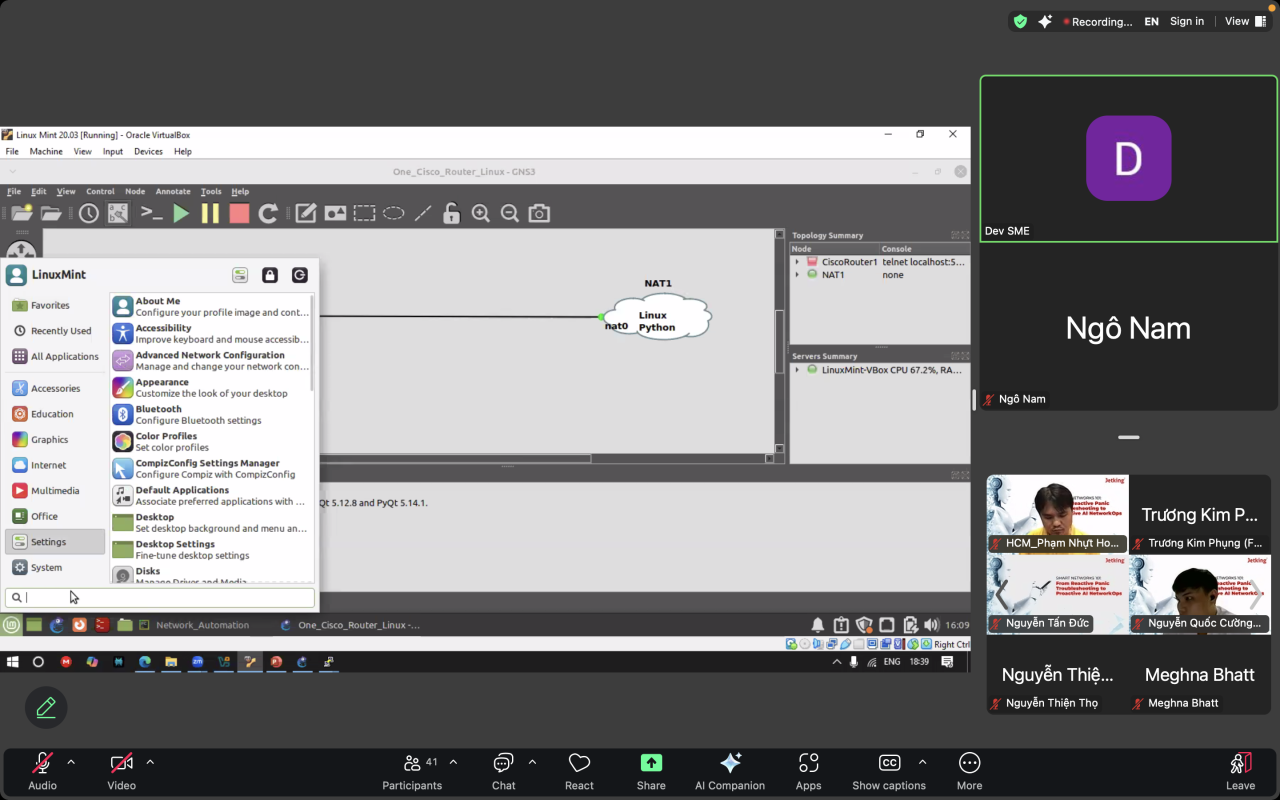This screenshot has height=800, width=1280.
Task: Click the Mint menu application list scrollbar
Action: click(313, 342)
